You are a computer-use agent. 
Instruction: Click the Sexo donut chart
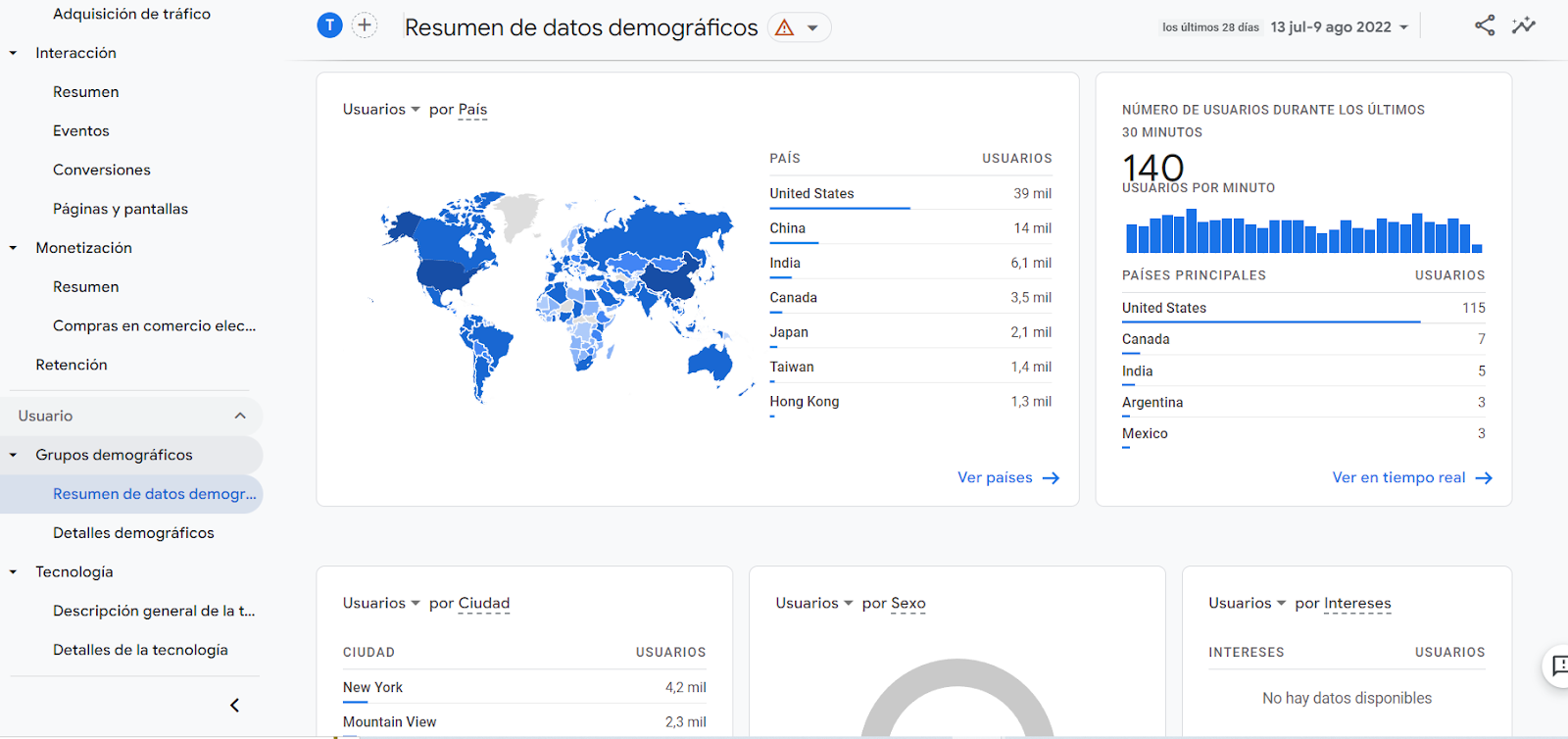(957, 698)
